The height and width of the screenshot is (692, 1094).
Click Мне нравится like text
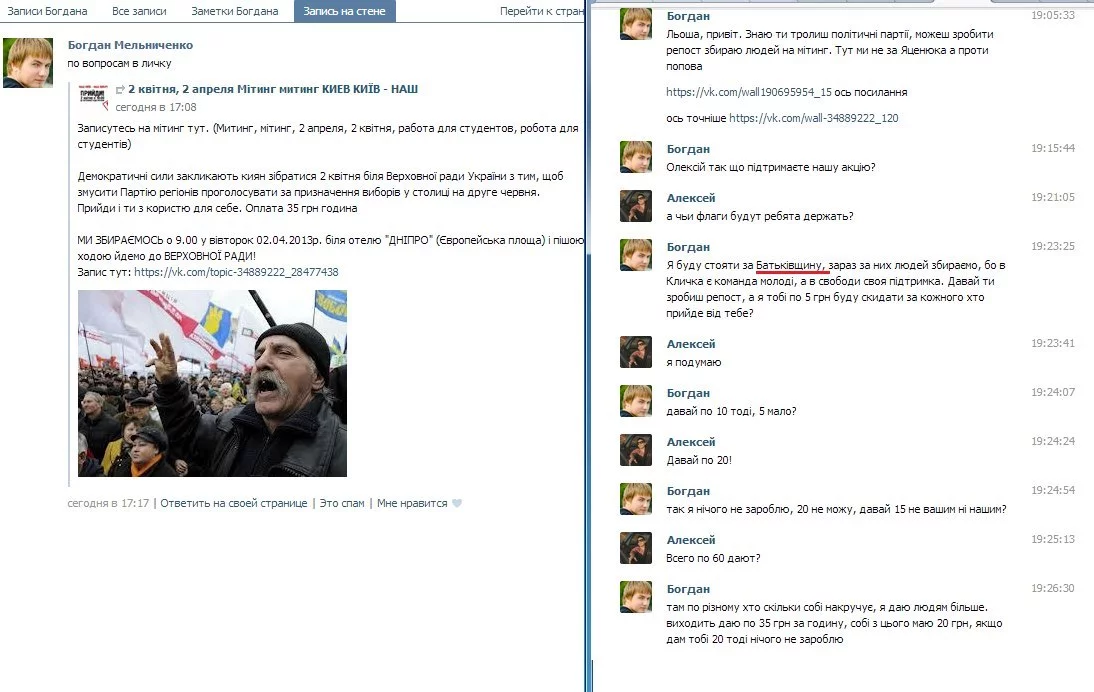412,503
